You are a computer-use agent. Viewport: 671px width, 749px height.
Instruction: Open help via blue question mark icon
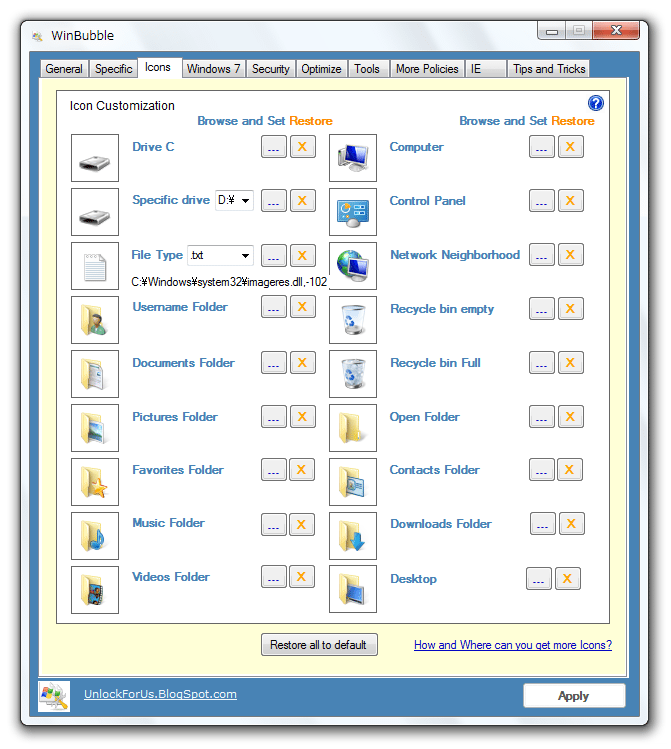pos(596,103)
